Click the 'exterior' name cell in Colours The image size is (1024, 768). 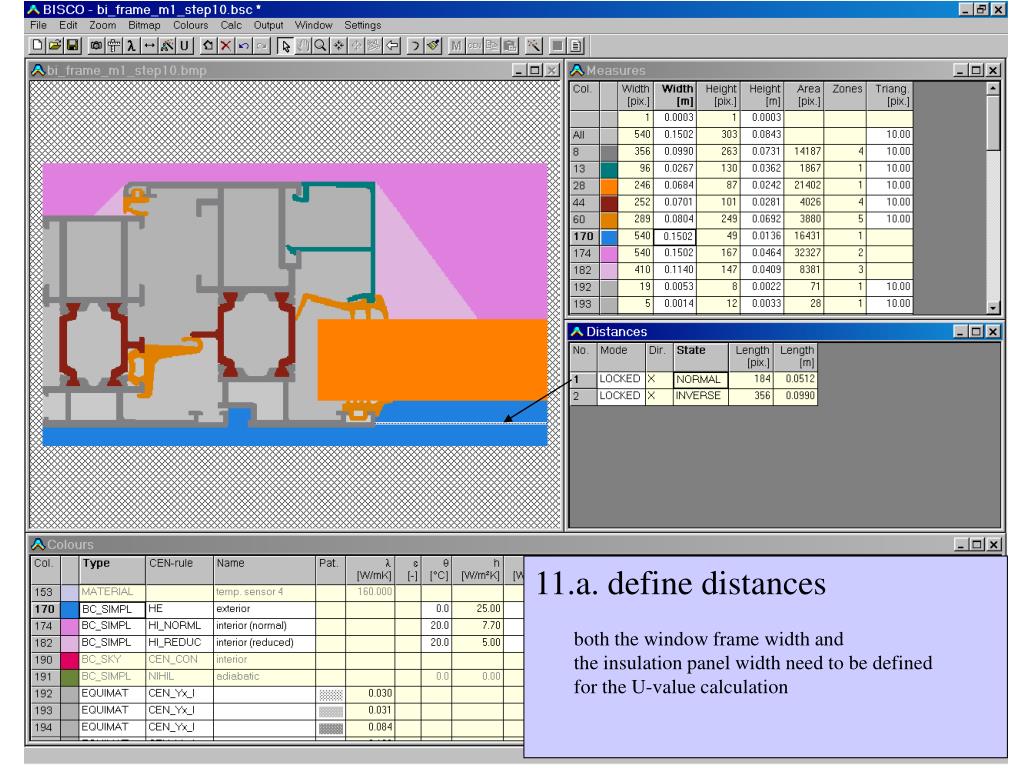pos(264,609)
